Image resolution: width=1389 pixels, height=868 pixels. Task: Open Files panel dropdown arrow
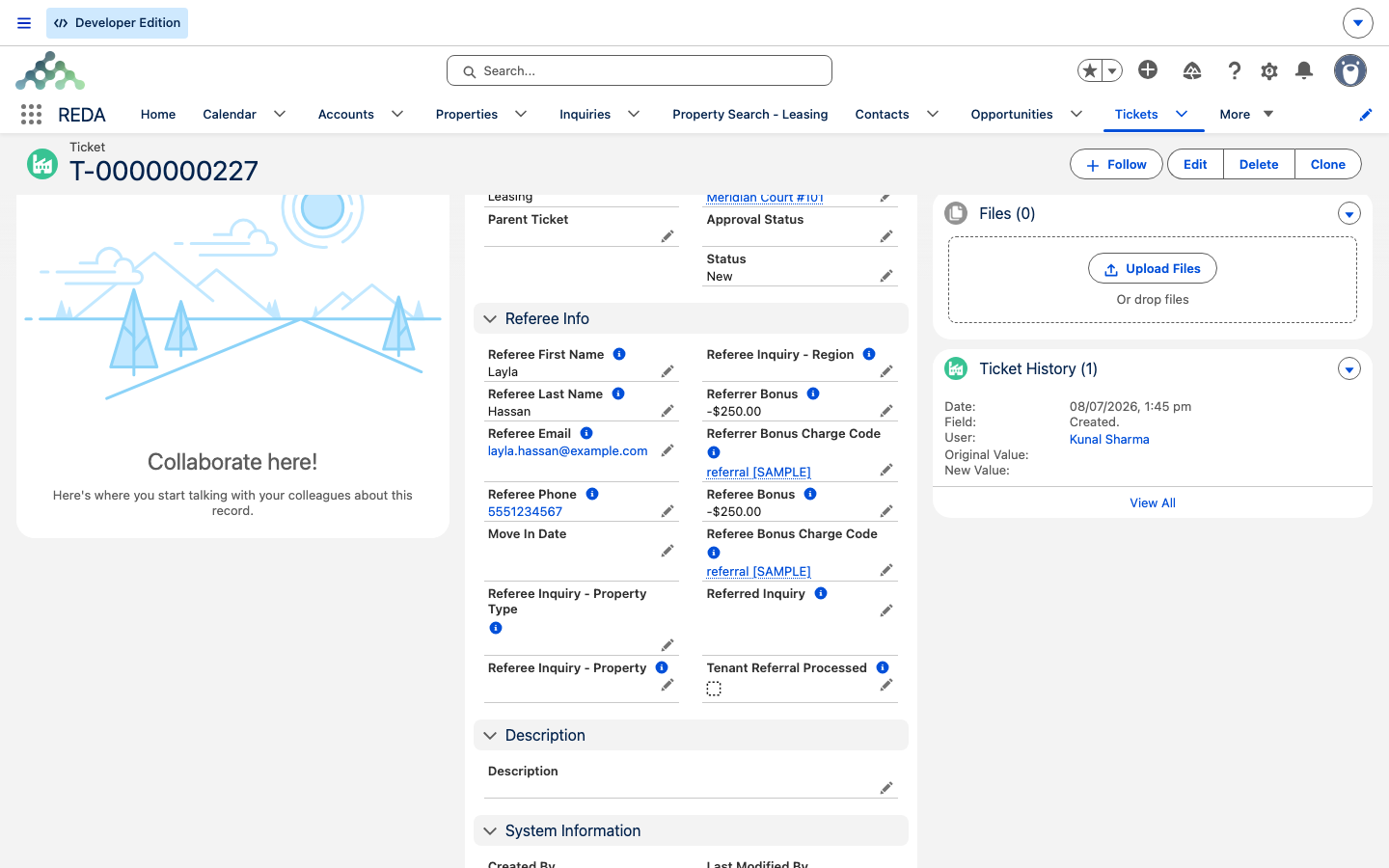pyautogui.click(x=1349, y=214)
